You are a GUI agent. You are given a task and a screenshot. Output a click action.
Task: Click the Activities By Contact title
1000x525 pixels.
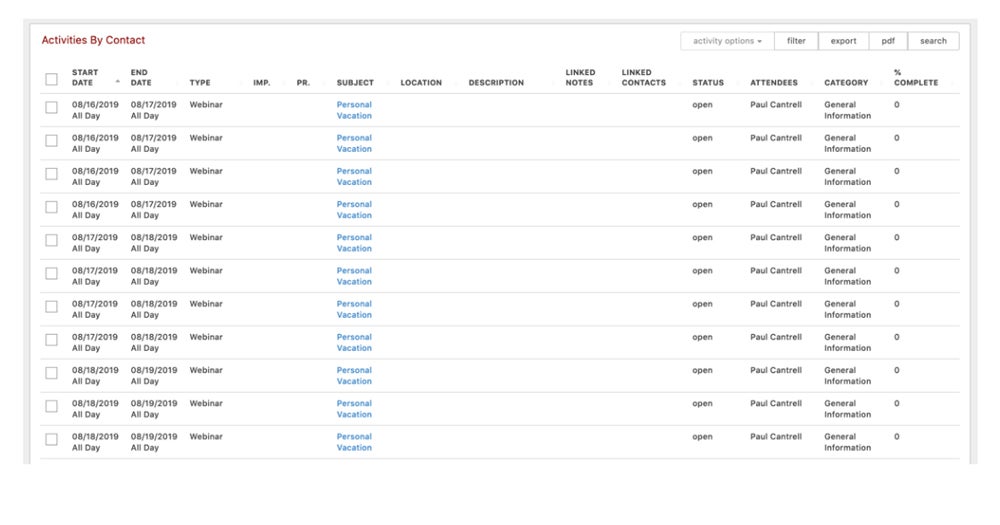point(93,40)
